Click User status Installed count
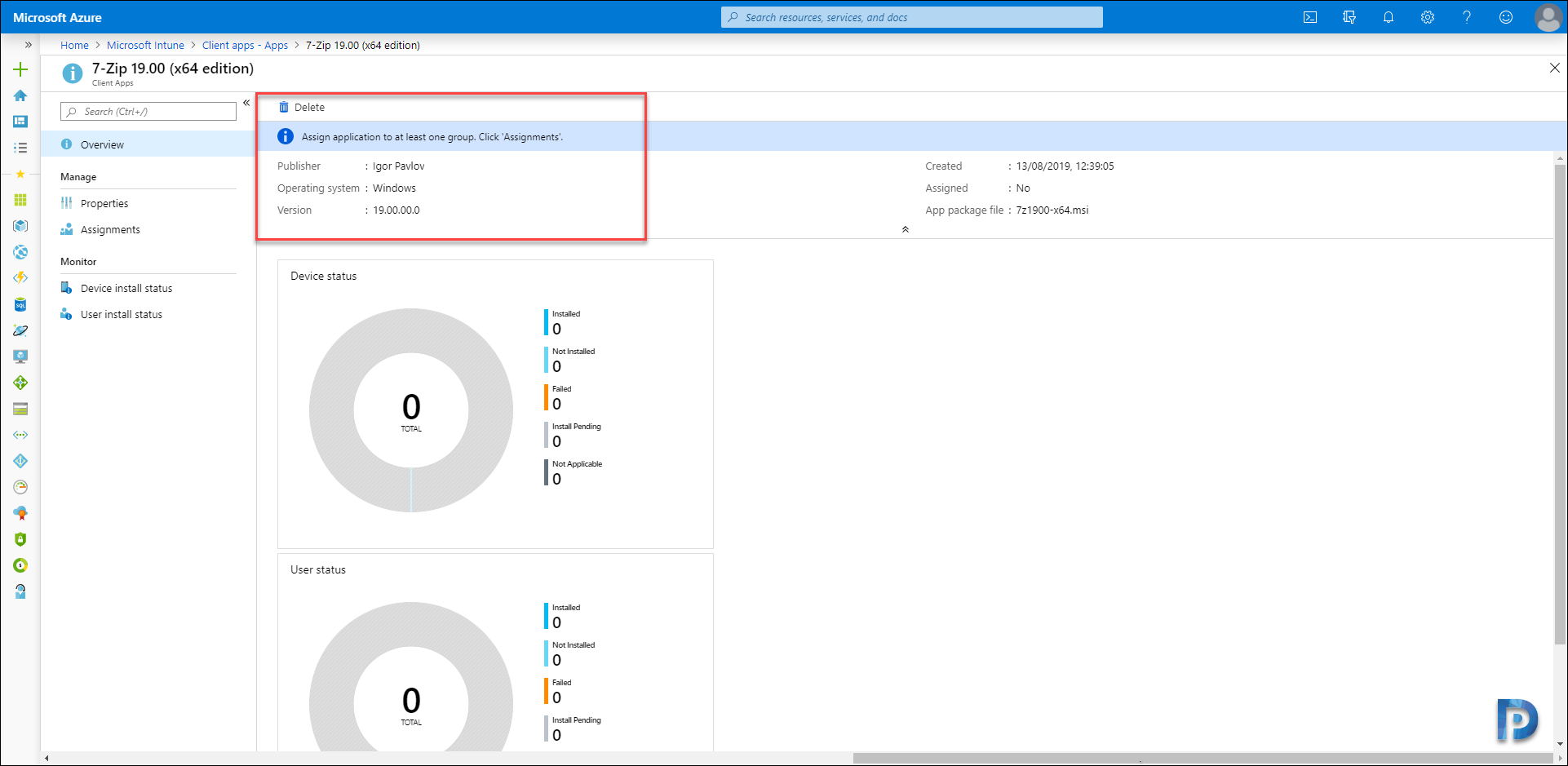Screen dimensions: 1568x766 pyautogui.click(x=556, y=622)
